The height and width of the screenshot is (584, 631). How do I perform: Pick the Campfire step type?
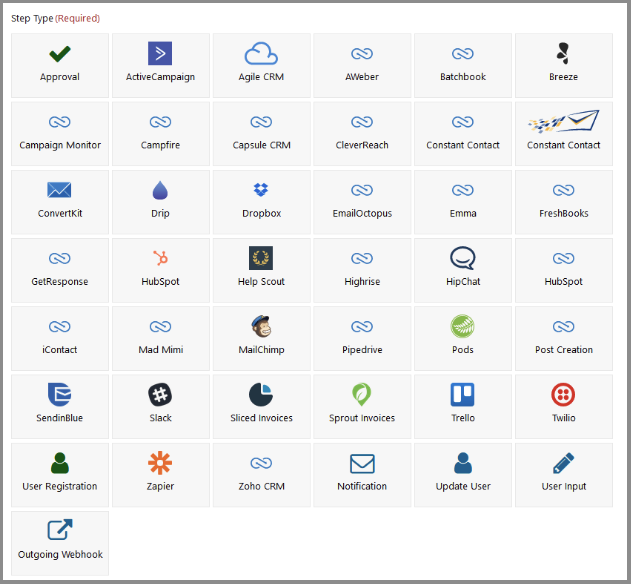click(161, 134)
